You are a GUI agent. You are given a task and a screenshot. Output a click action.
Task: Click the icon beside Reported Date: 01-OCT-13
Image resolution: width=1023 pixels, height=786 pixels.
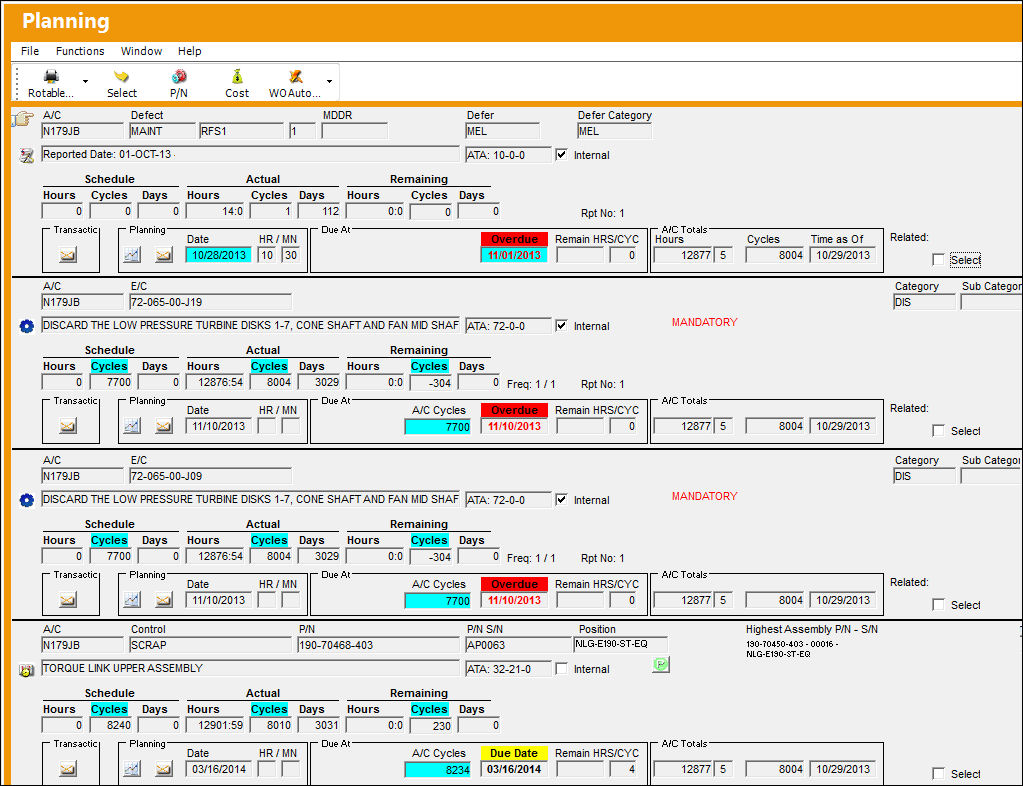coord(27,155)
